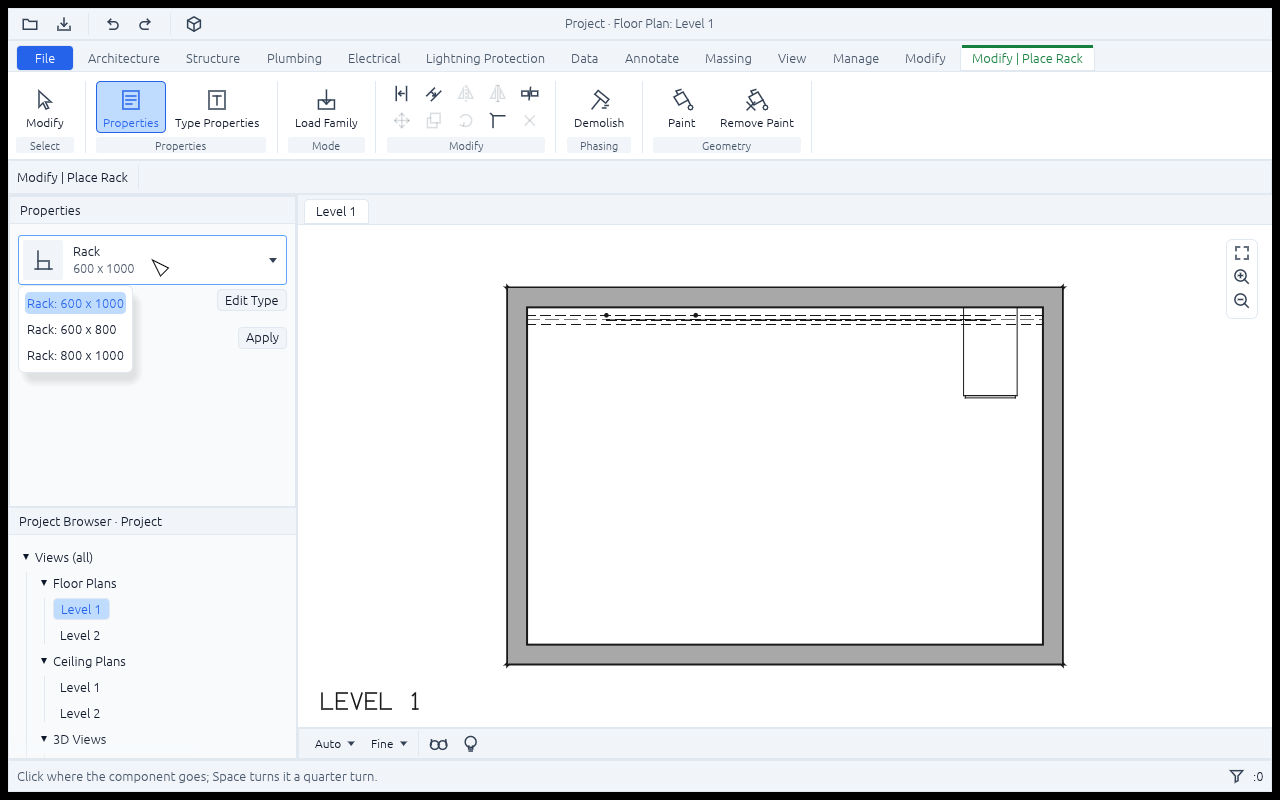Zoom out of the floor plan
This screenshot has height=800, width=1280.
click(1242, 301)
